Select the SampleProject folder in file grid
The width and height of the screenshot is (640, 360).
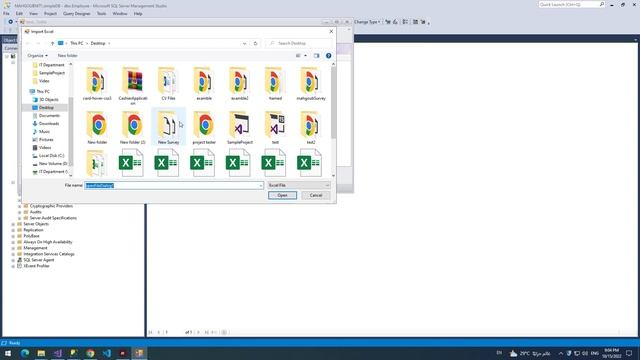pyautogui.click(x=240, y=127)
